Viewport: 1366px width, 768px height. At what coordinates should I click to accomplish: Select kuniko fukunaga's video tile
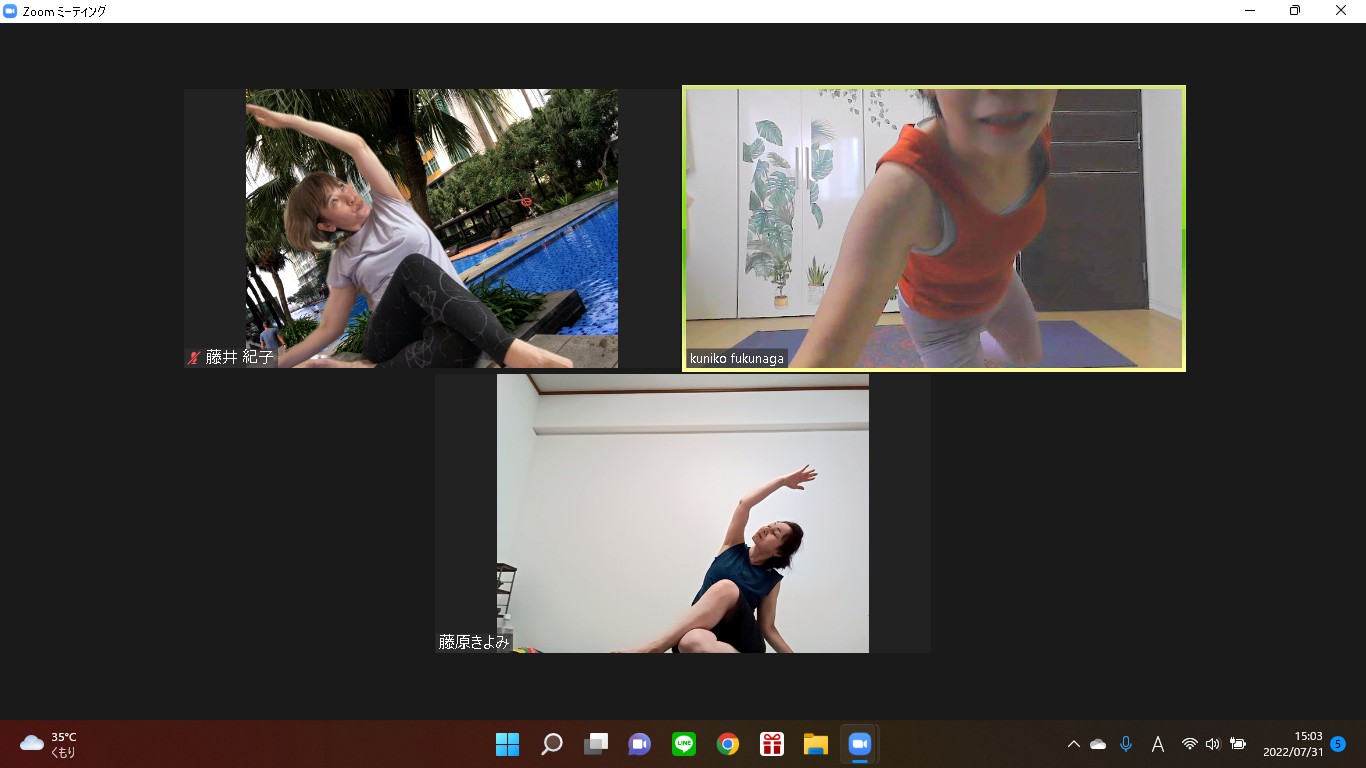(x=934, y=228)
